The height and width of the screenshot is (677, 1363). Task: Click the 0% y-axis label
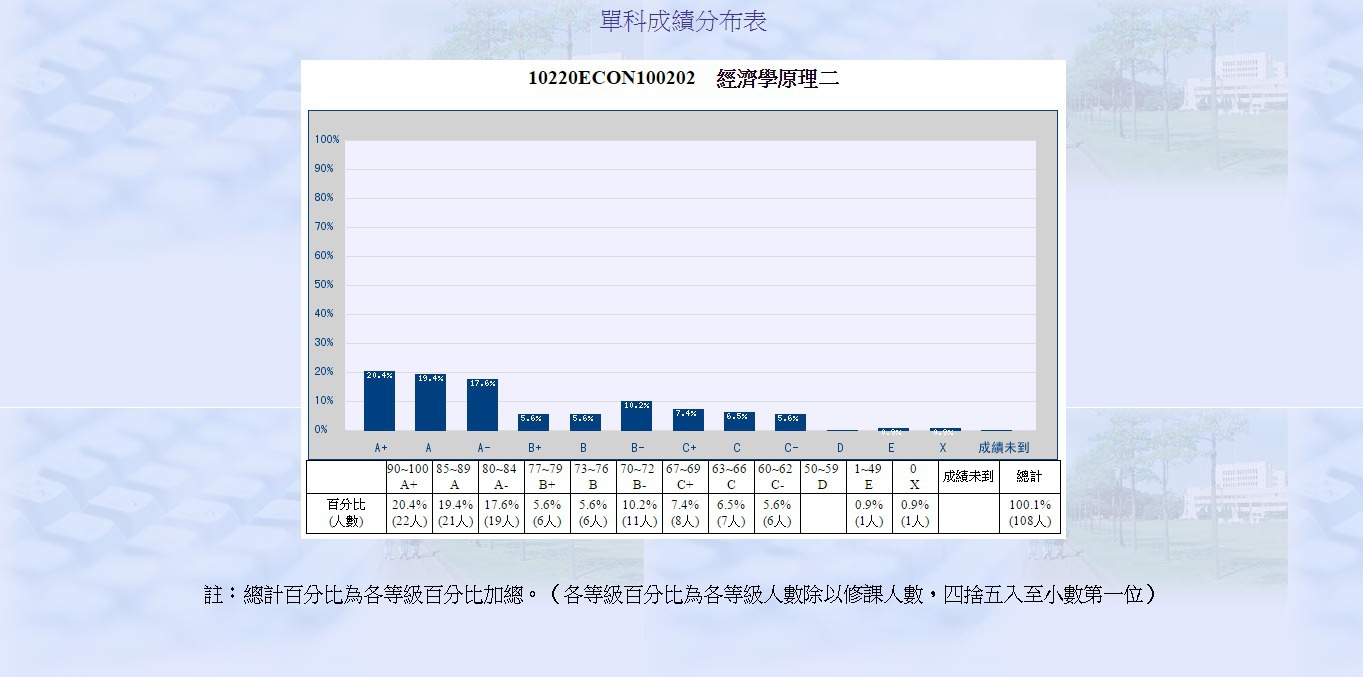[321, 430]
